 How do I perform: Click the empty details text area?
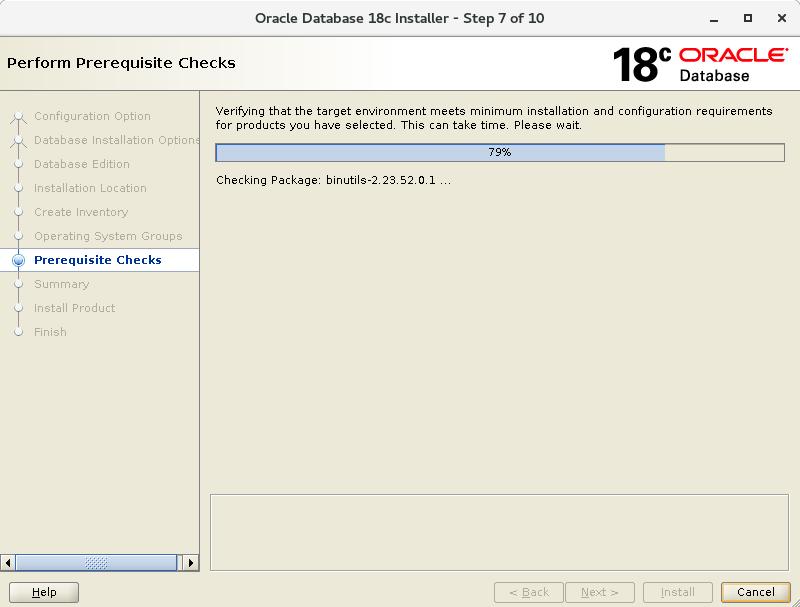(x=499, y=533)
